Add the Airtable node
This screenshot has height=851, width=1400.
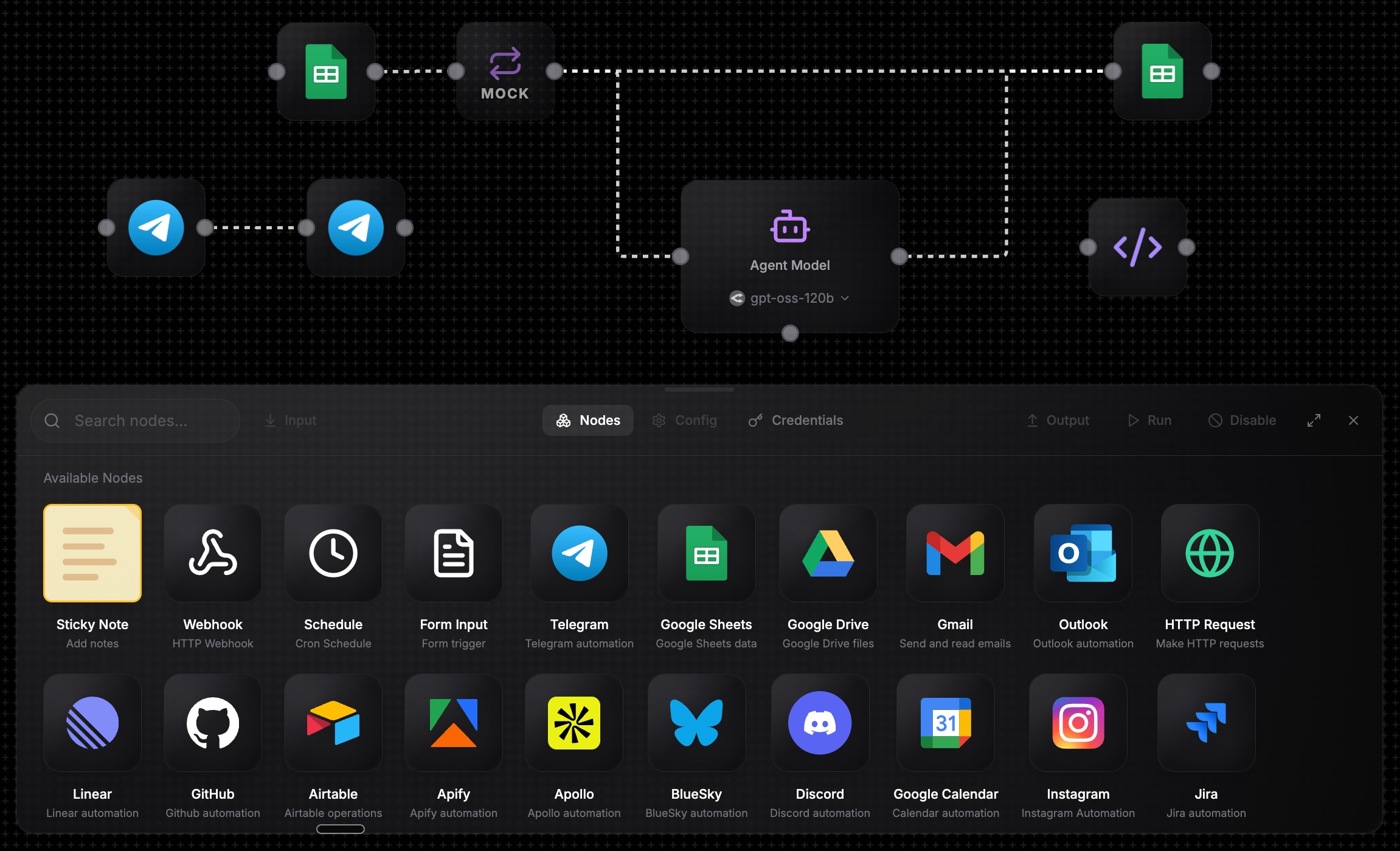pos(333,723)
